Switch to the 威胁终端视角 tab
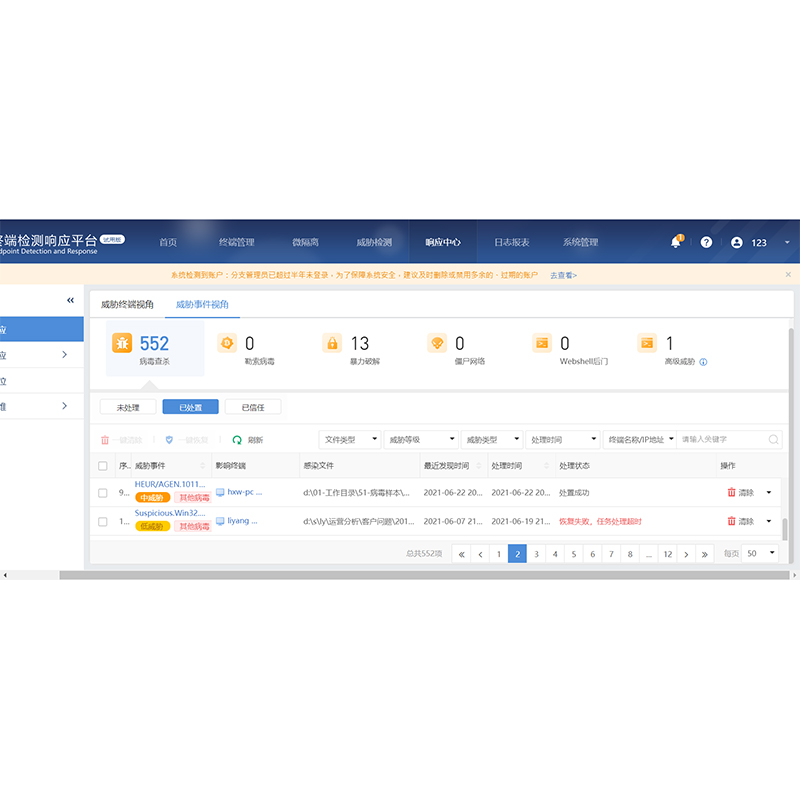The width and height of the screenshot is (800, 800). (x=127, y=304)
